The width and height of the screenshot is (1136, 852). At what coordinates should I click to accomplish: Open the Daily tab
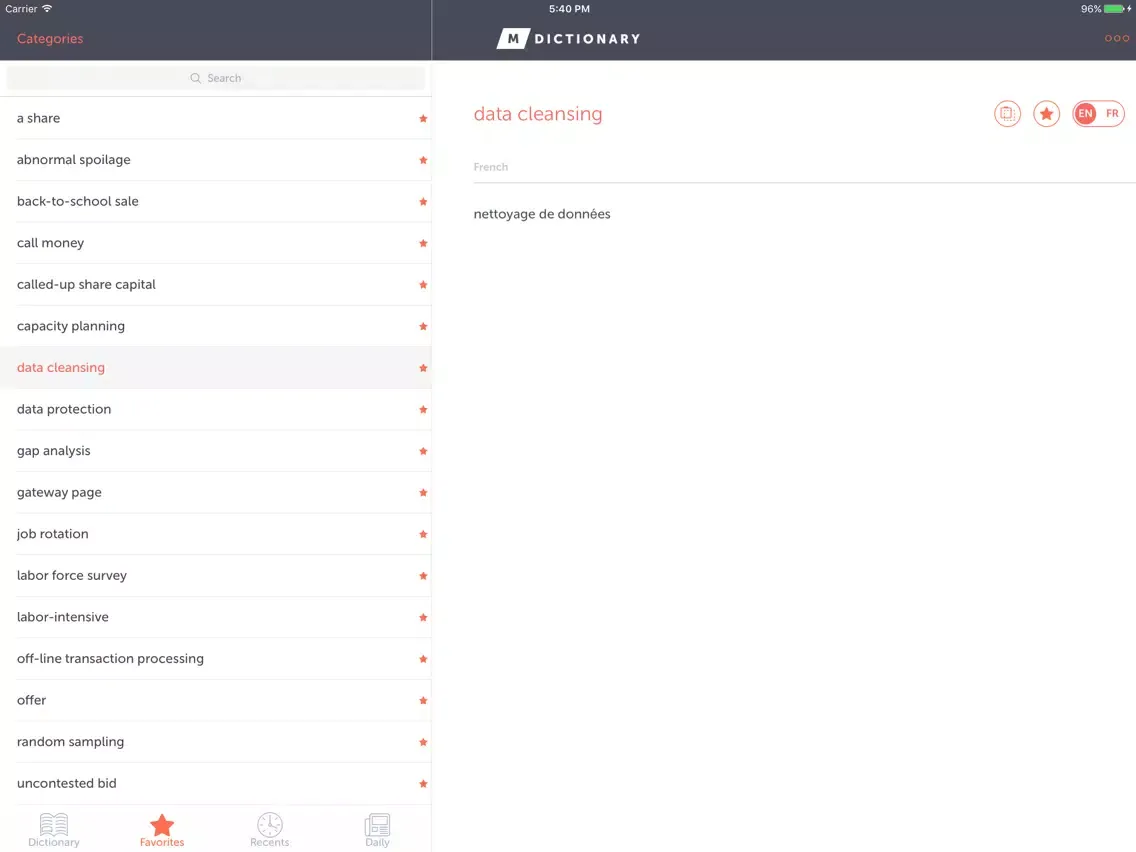pyautogui.click(x=377, y=830)
